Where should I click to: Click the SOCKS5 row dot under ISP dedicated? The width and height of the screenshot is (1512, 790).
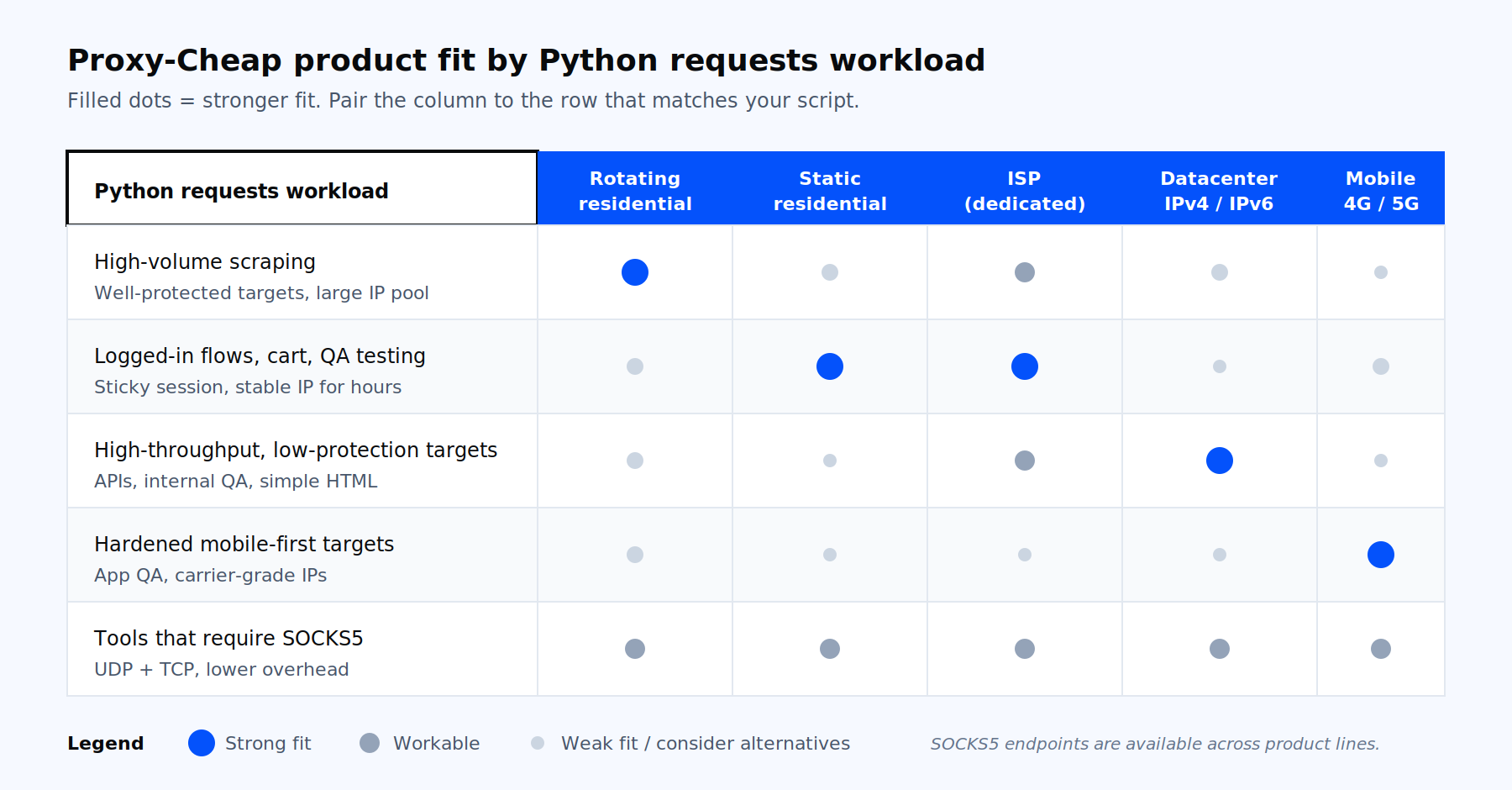[1025, 649]
